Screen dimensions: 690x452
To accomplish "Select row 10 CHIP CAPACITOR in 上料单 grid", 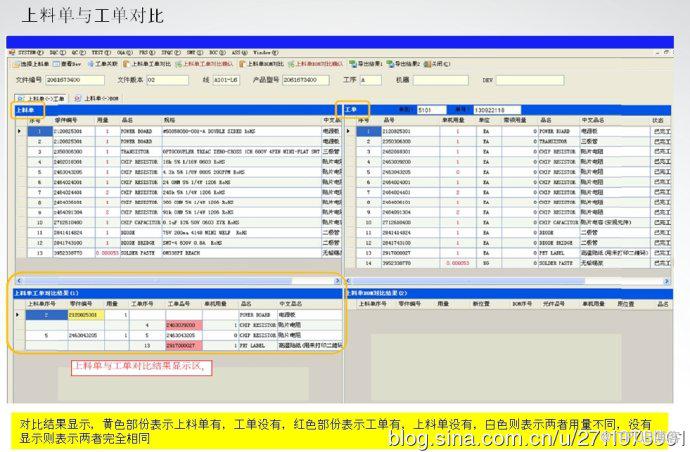I will (x=178, y=222).
